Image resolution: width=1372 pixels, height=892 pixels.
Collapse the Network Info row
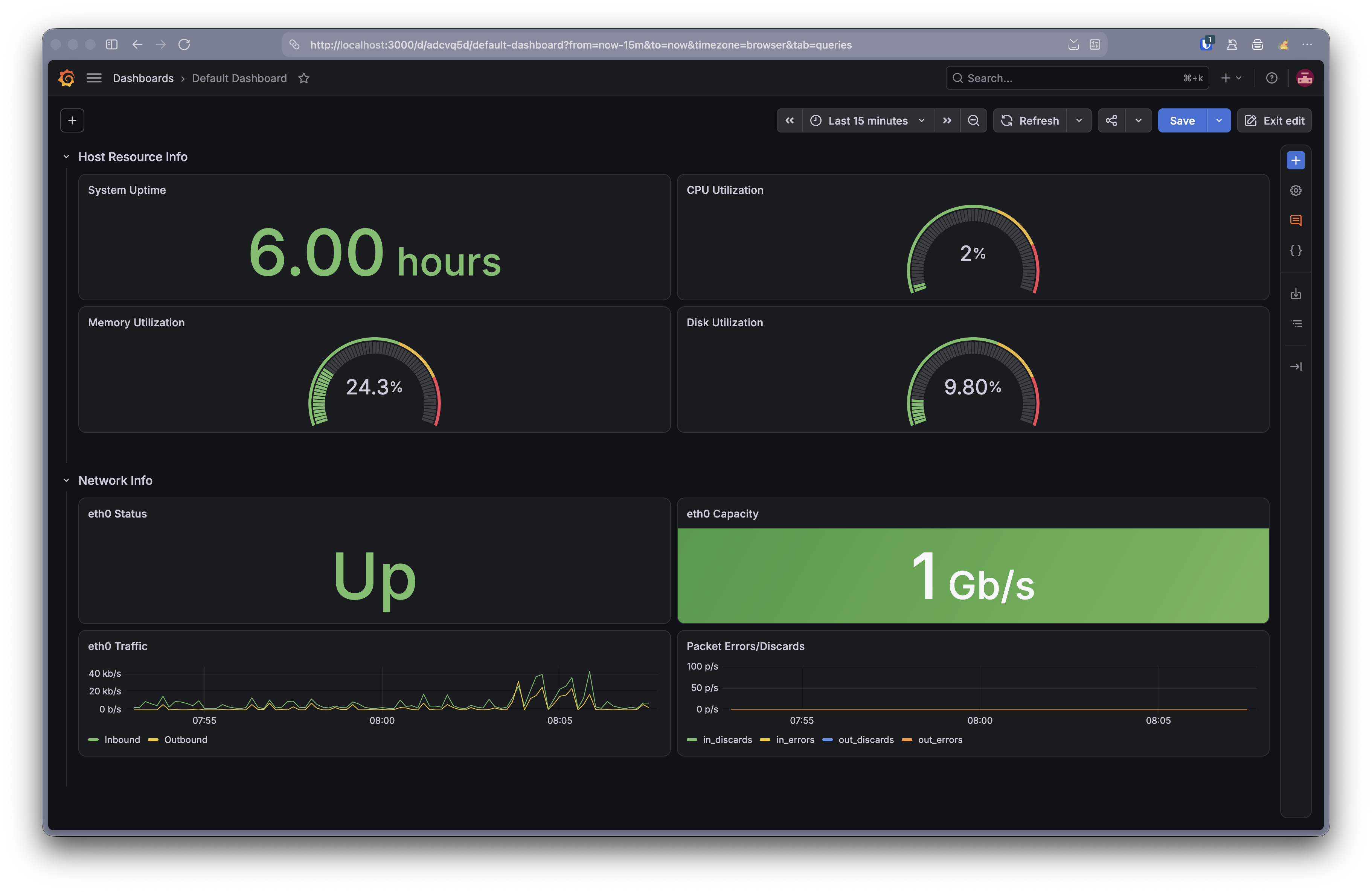66,480
